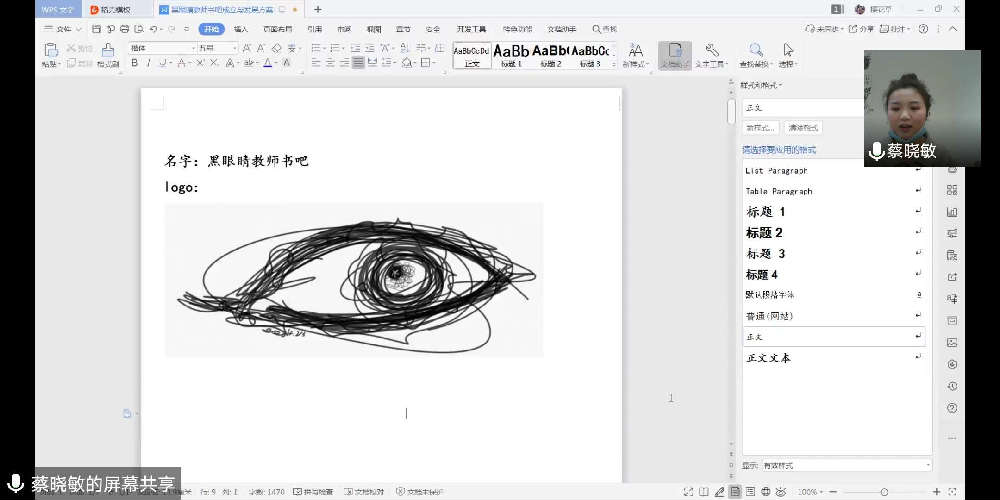Click the 清除格式 (Clear Format) button
This screenshot has height=500, width=1000.
pos(803,128)
